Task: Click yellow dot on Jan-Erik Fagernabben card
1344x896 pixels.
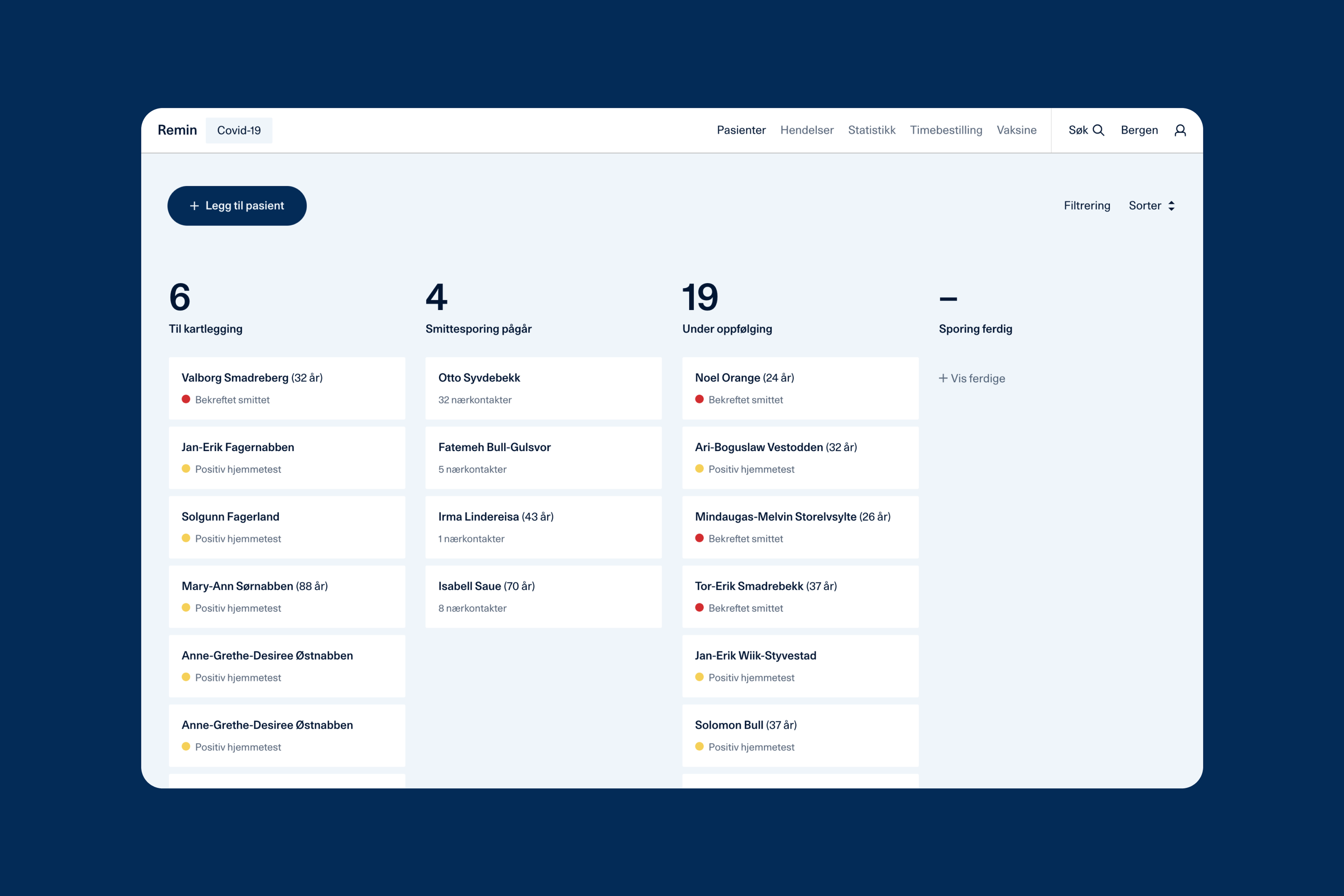Action: [186, 469]
